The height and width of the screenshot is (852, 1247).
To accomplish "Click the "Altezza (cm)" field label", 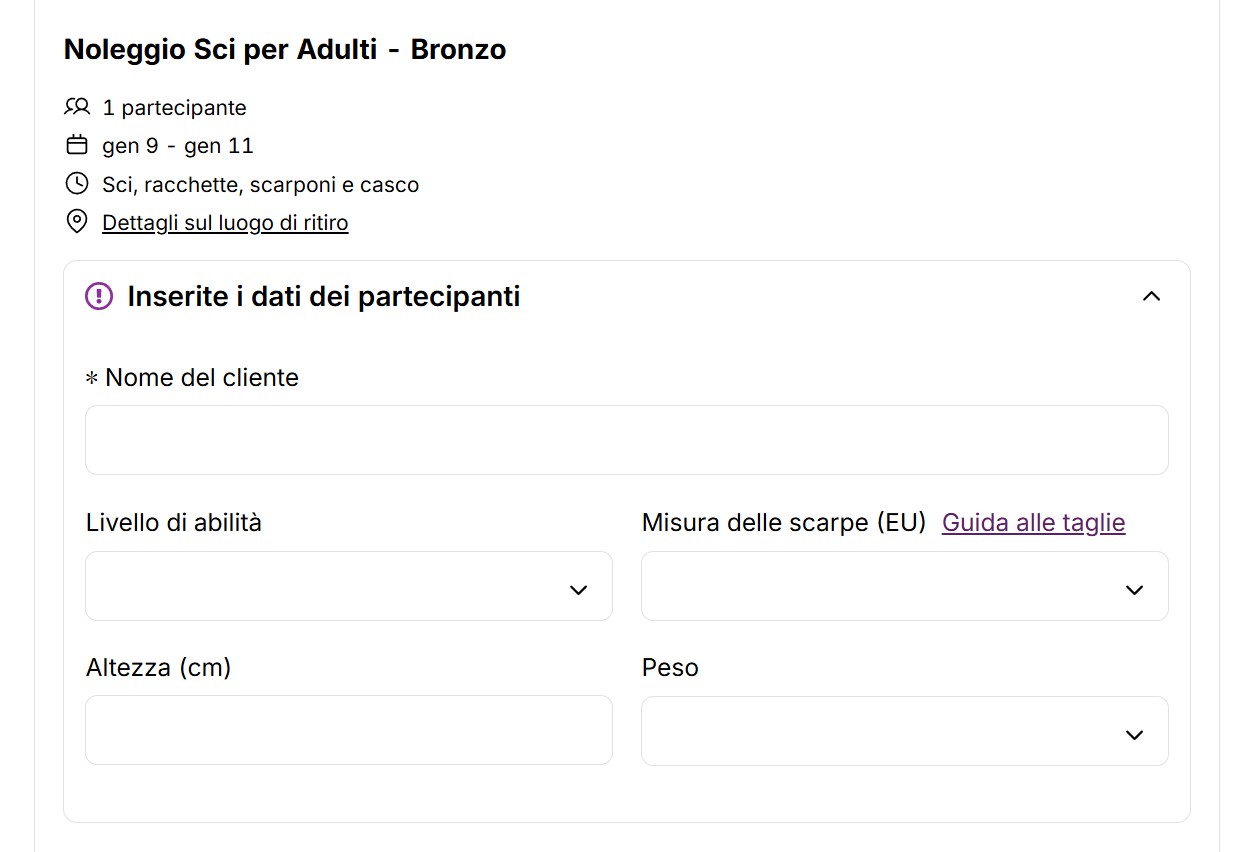I will (158, 667).
